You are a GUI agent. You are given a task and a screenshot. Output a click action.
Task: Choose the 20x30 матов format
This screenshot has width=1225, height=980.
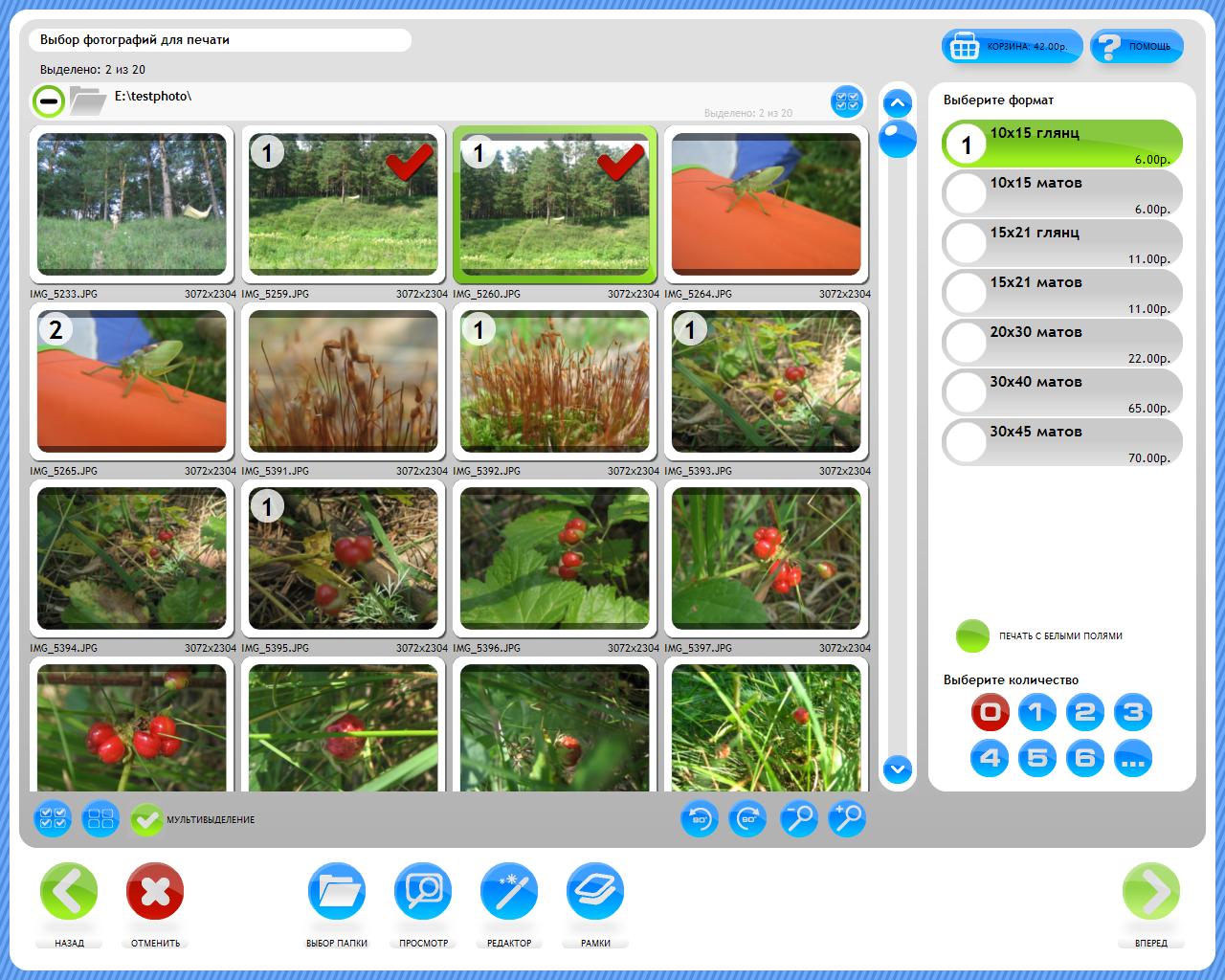[x=1062, y=344]
